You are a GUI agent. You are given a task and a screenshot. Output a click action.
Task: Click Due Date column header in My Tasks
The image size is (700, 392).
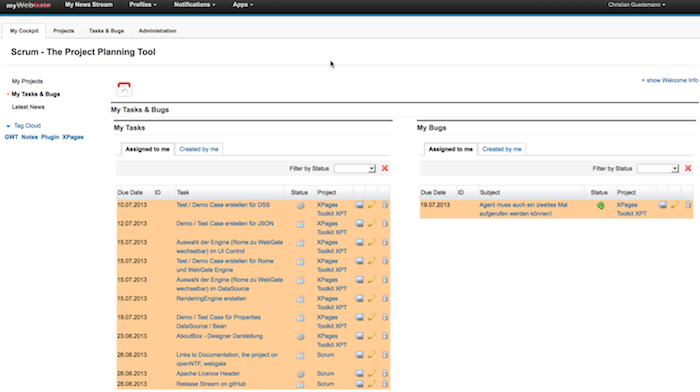point(130,192)
